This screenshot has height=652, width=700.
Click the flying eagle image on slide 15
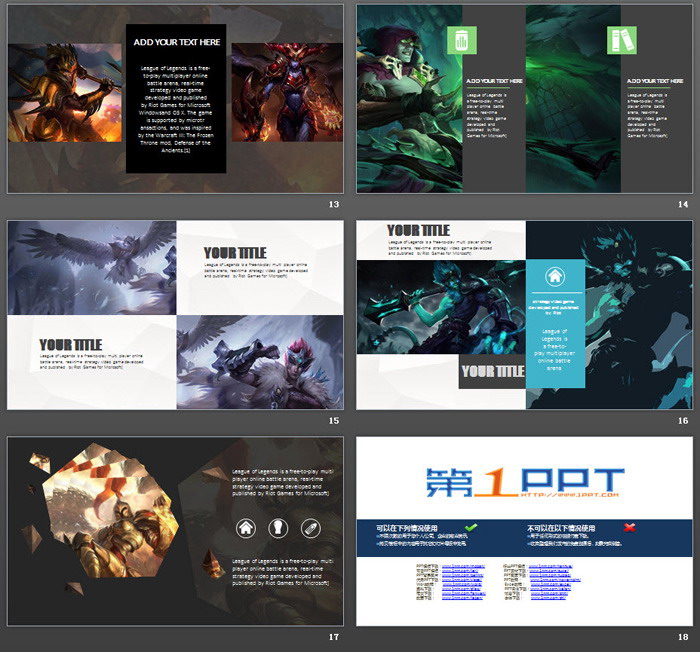point(92,267)
